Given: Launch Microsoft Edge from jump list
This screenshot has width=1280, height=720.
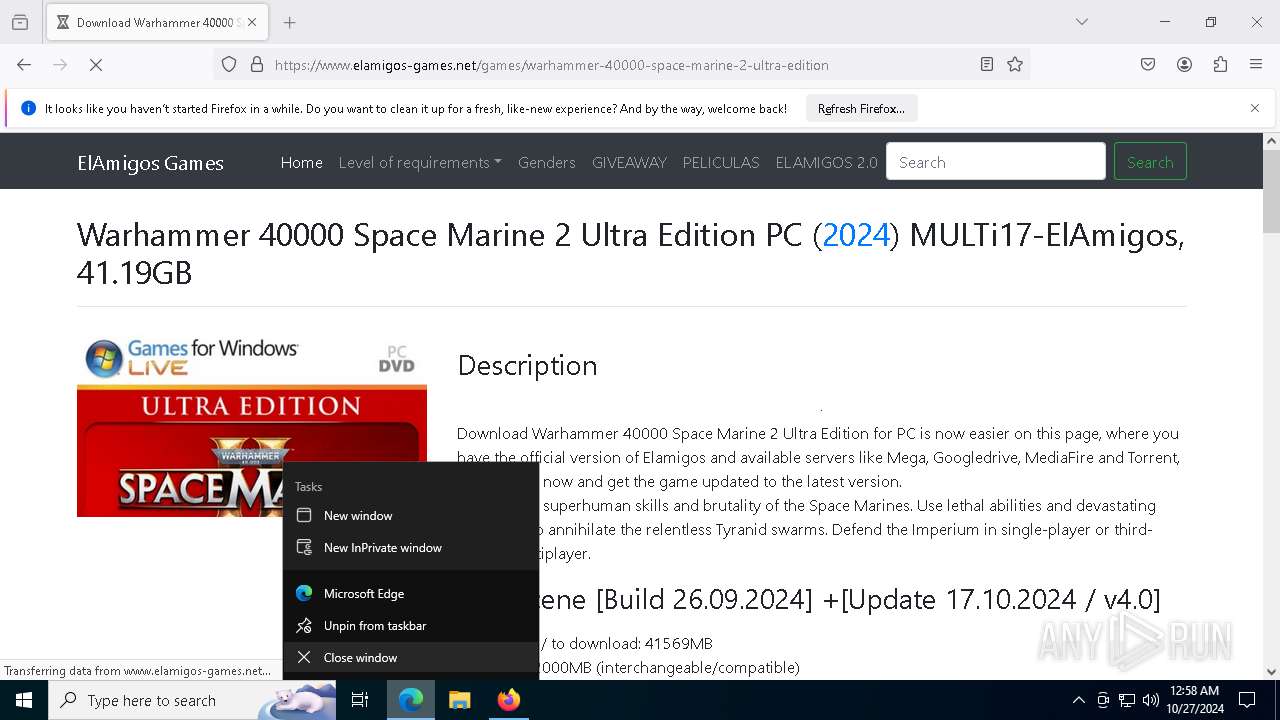Looking at the screenshot, I should [411, 594].
